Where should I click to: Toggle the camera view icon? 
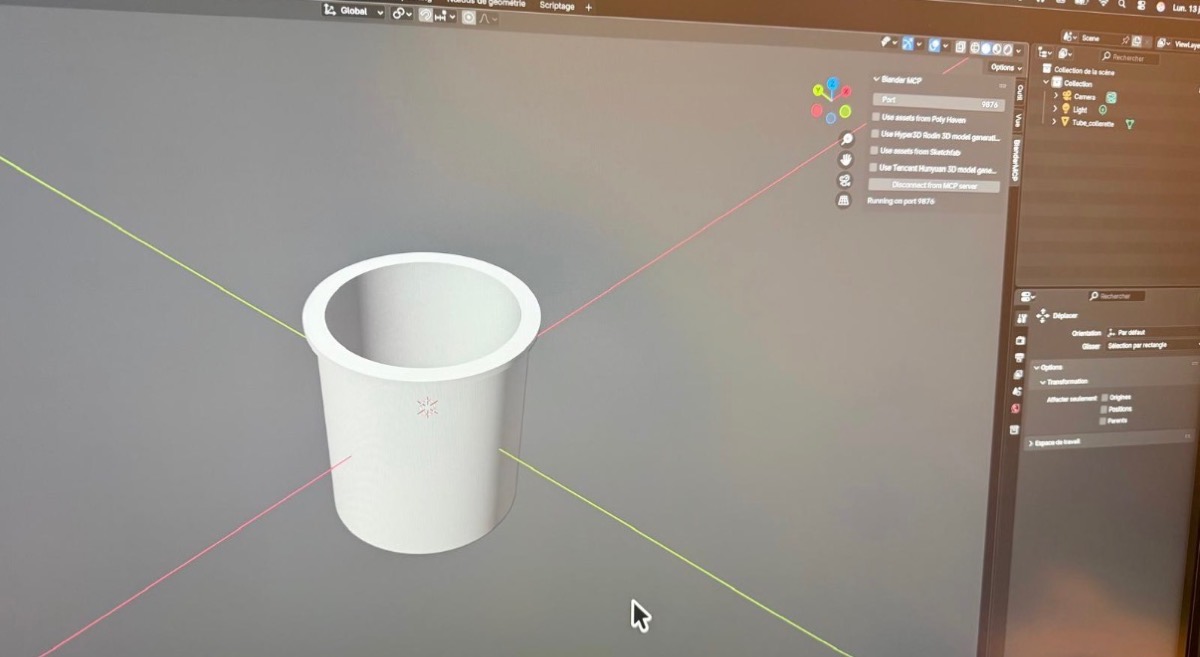click(x=844, y=180)
